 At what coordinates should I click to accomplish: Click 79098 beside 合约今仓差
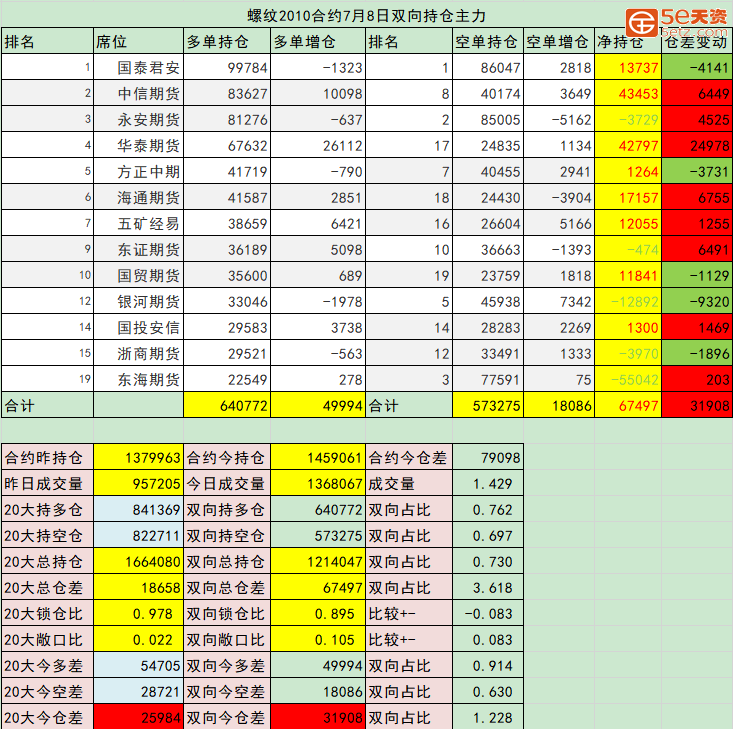(x=488, y=457)
